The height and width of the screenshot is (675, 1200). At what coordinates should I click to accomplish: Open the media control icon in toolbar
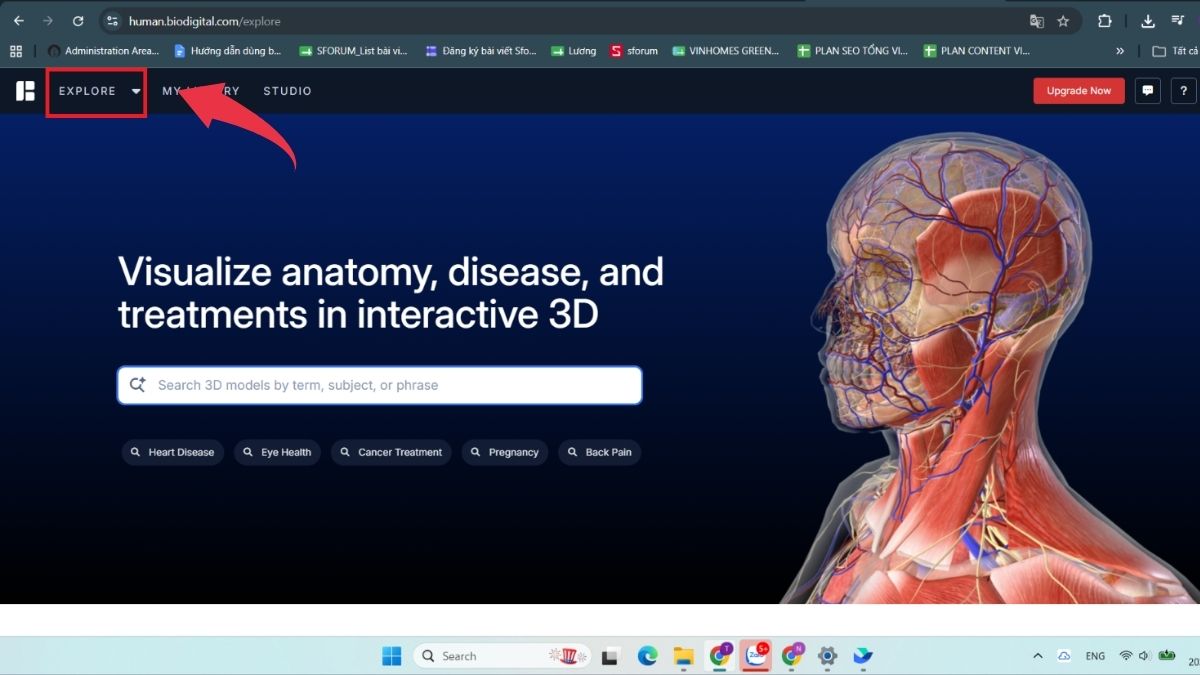point(1177,21)
